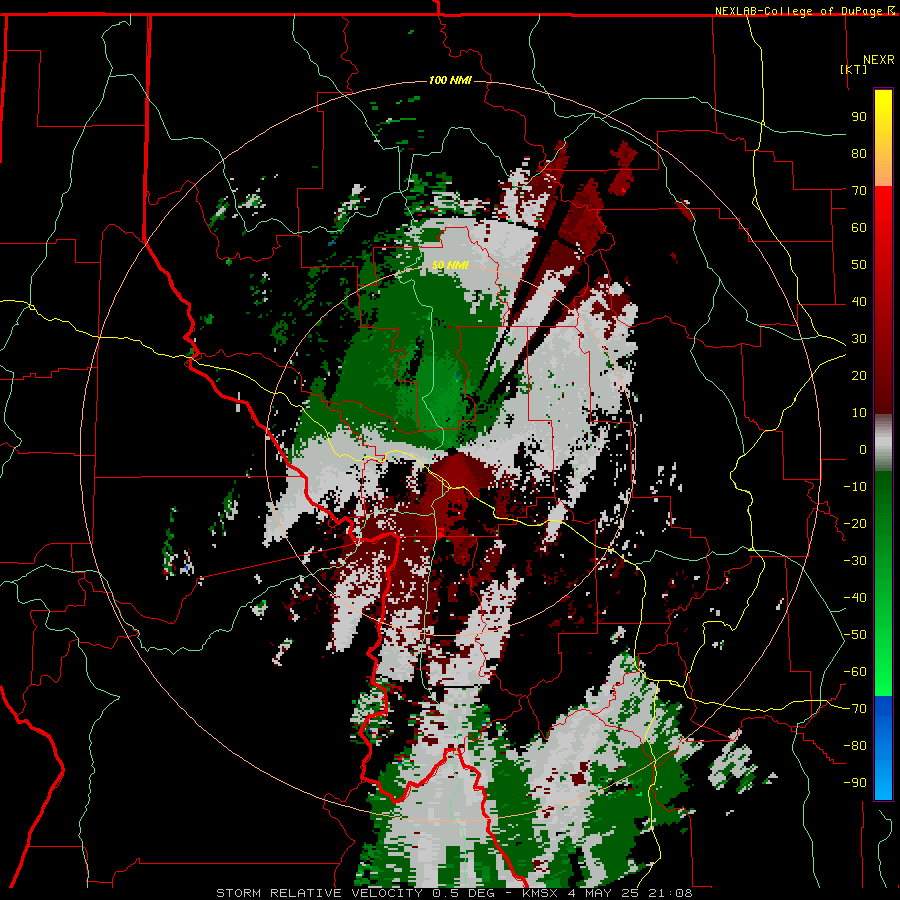
Task: Click the -30 value on the velocity scale
Action: point(855,561)
